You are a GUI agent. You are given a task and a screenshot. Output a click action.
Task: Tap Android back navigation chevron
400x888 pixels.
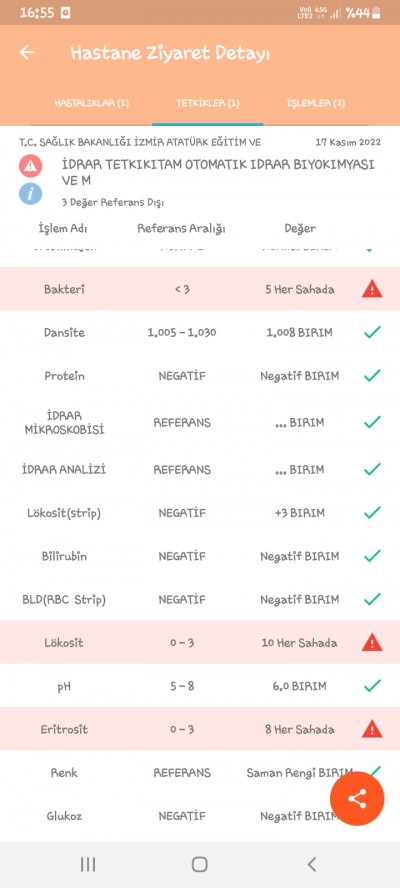coord(311,864)
